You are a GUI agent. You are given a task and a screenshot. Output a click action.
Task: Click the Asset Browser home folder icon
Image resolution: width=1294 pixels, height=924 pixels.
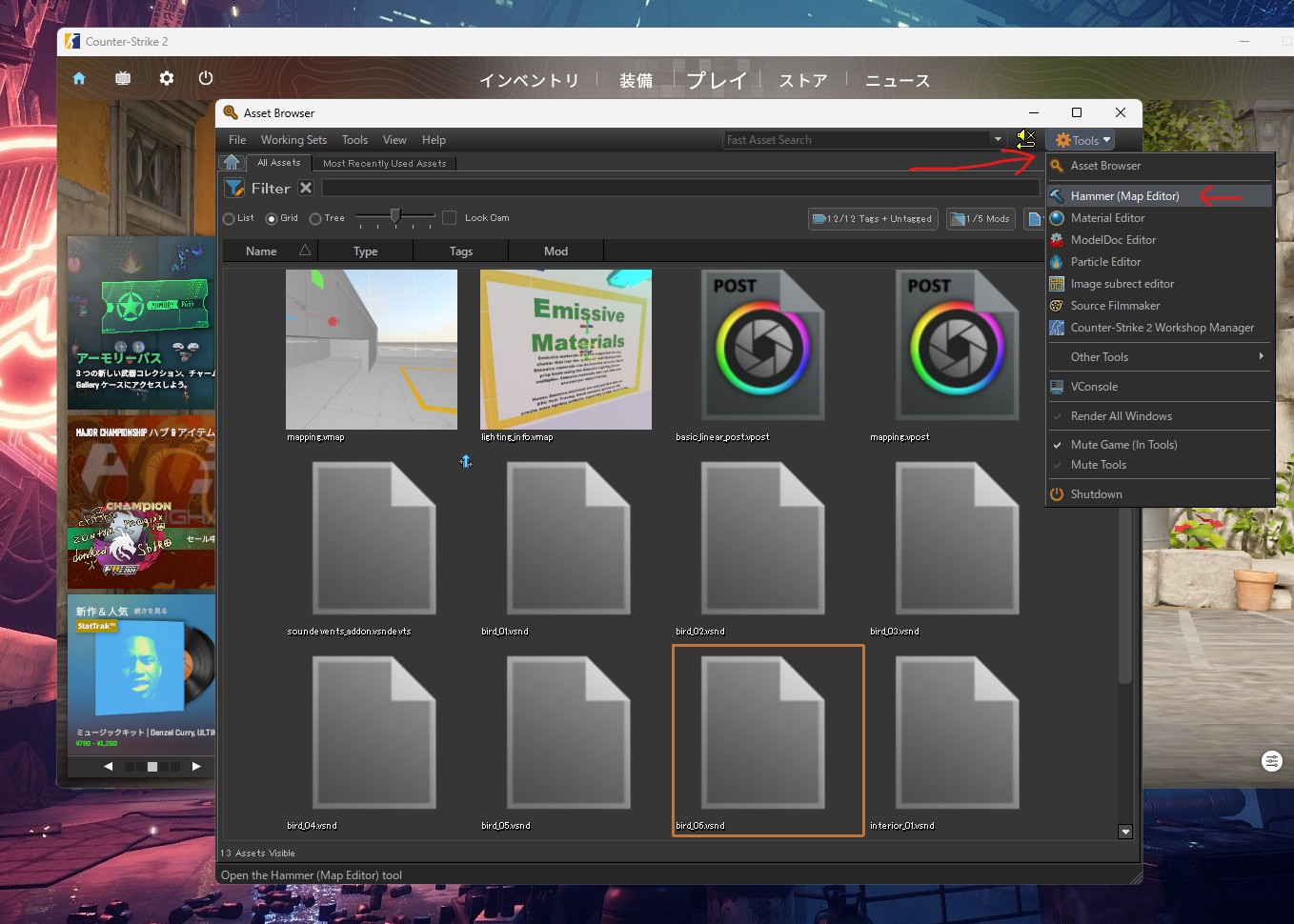[x=232, y=162]
